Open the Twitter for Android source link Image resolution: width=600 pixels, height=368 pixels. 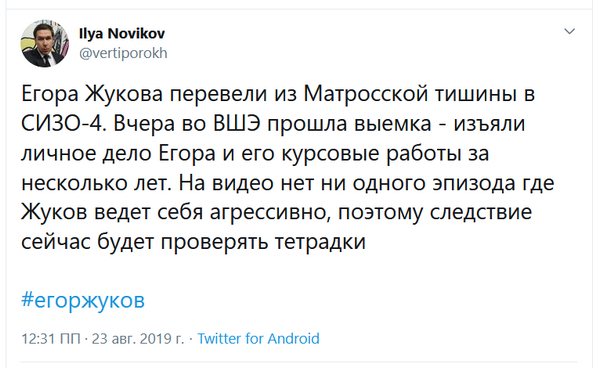[x=258, y=339]
